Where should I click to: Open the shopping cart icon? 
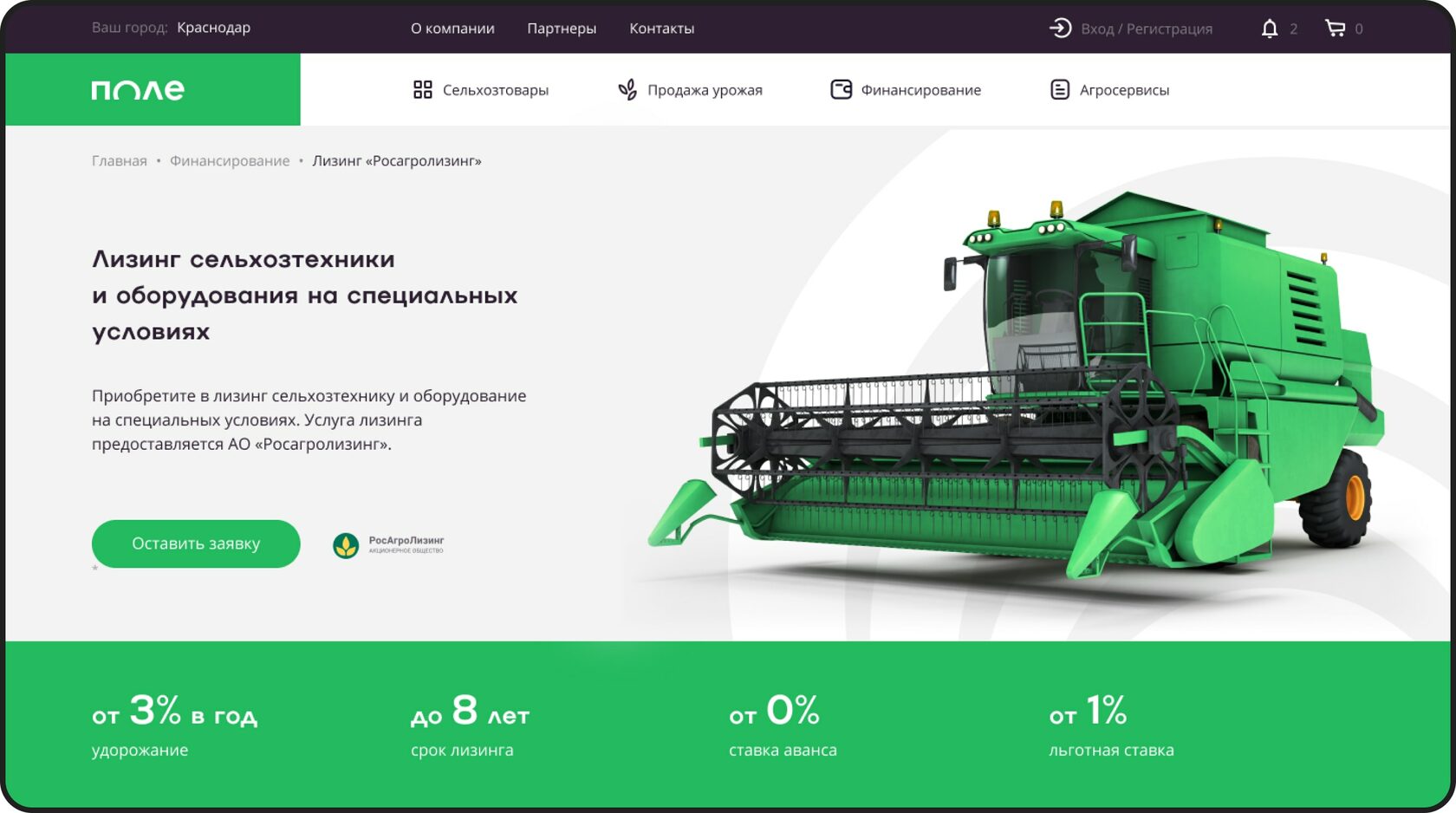[x=1335, y=28]
